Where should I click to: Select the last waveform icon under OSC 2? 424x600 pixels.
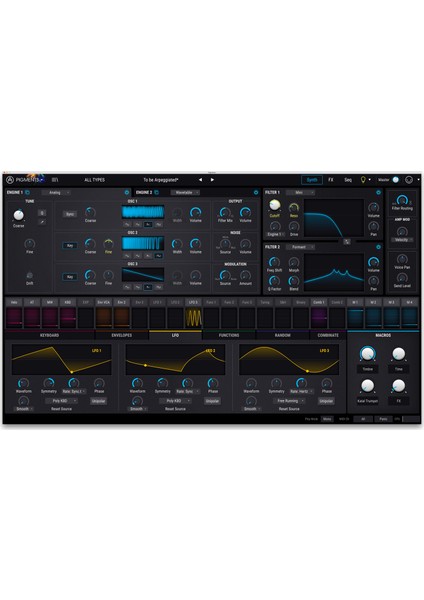coord(158,256)
